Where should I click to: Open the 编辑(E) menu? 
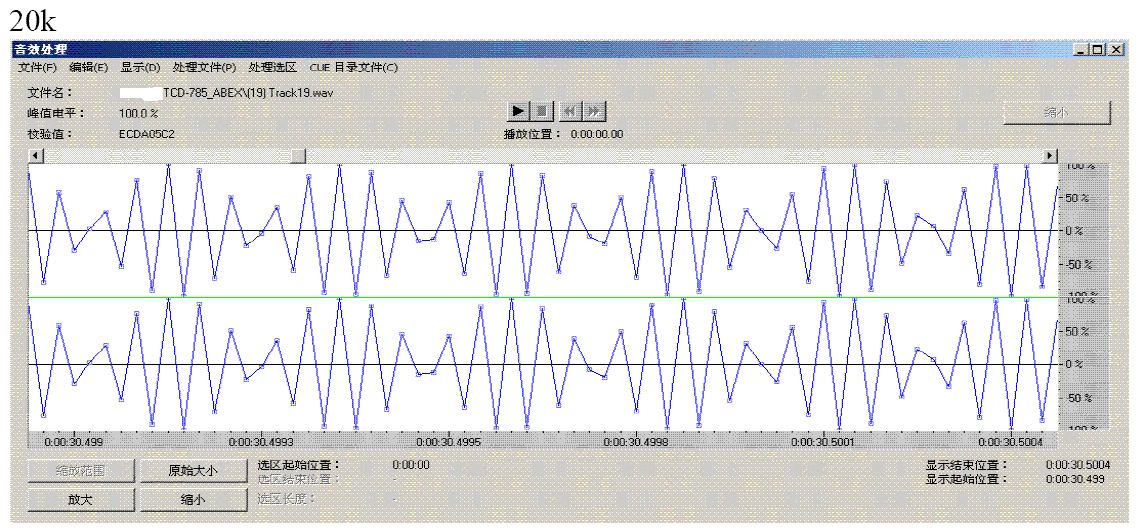tap(88, 68)
